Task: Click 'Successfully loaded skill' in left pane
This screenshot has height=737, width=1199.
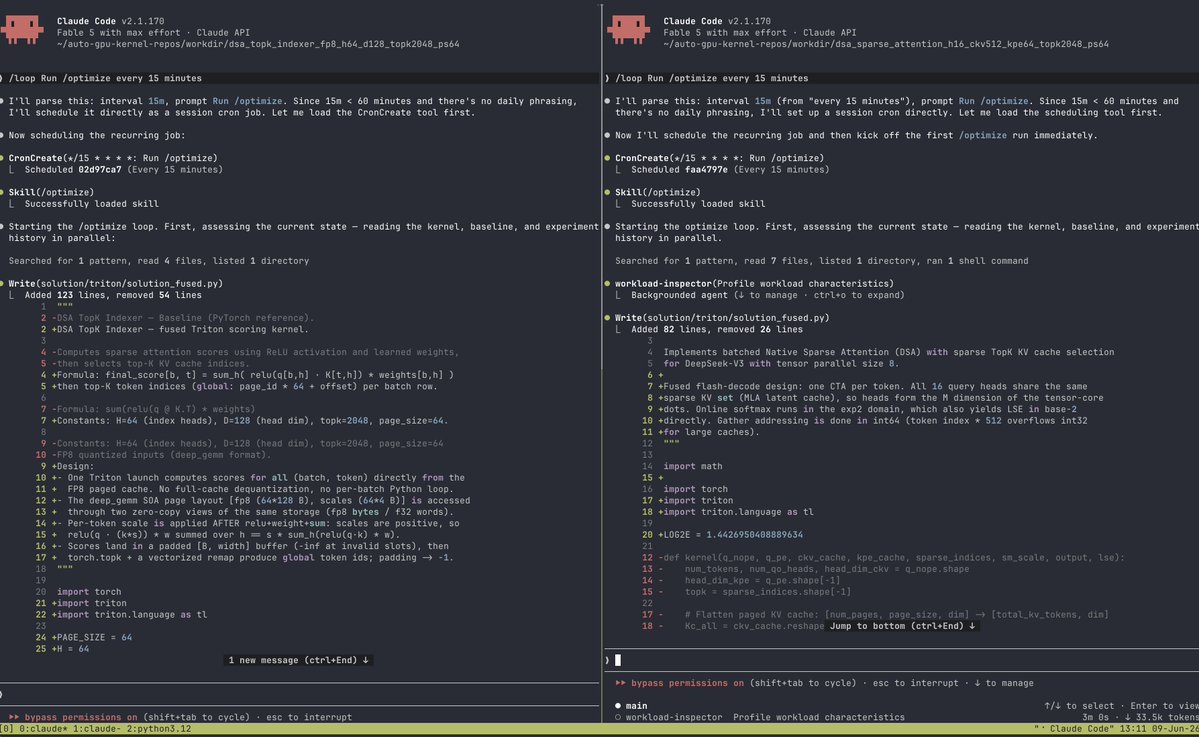Action: 92,204
